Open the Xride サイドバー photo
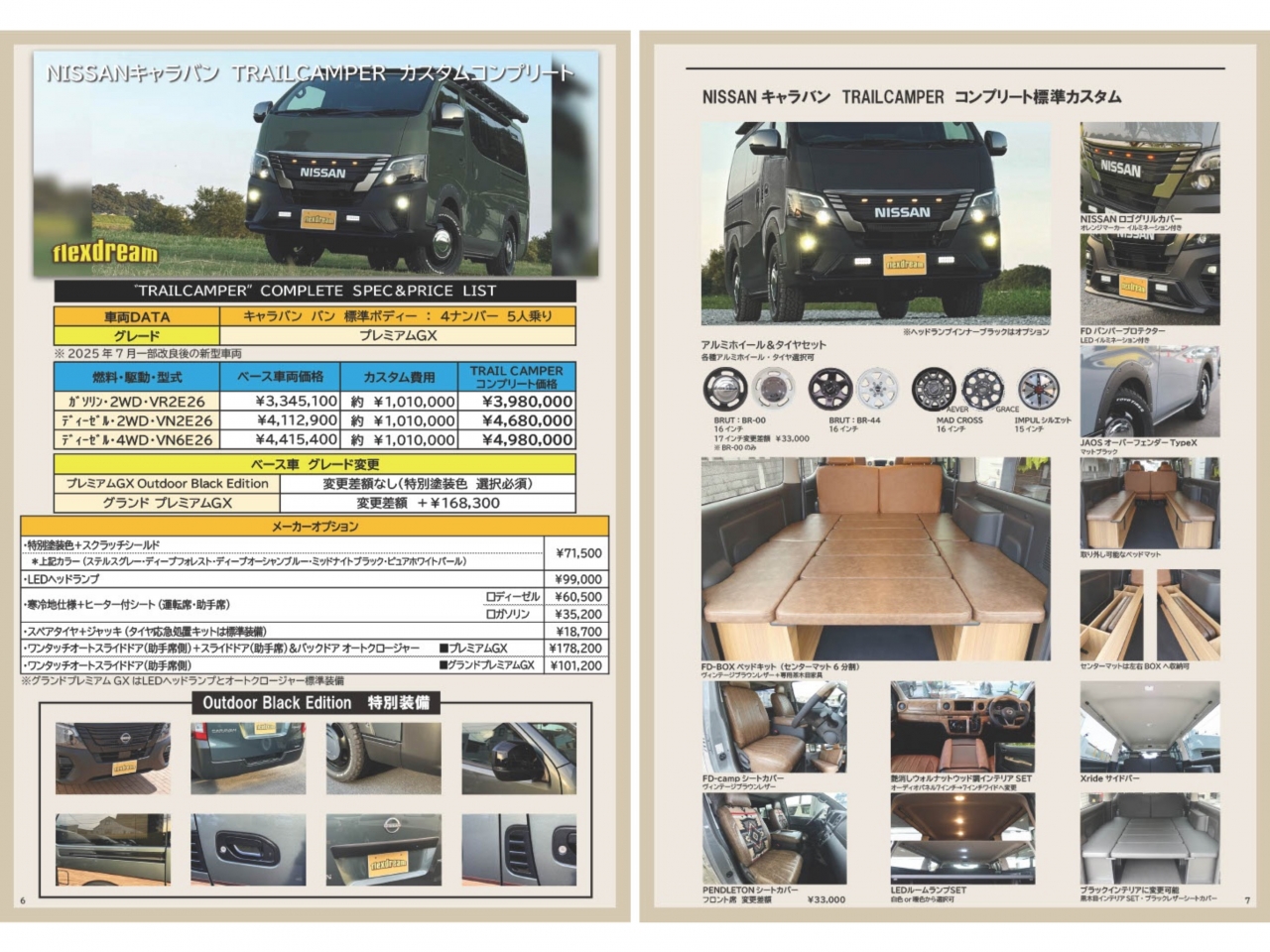Image resolution: width=1270 pixels, height=952 pixels. [x=1149, y=726]
